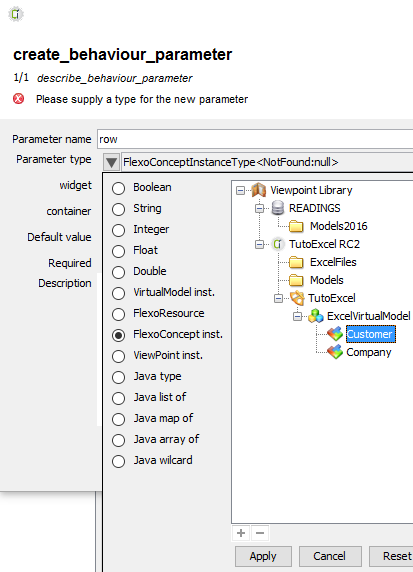Image resolution: width=413 pixels, height=572 pixels.
Task: Click the Parameter name text field
Action: tap(255, 139)
